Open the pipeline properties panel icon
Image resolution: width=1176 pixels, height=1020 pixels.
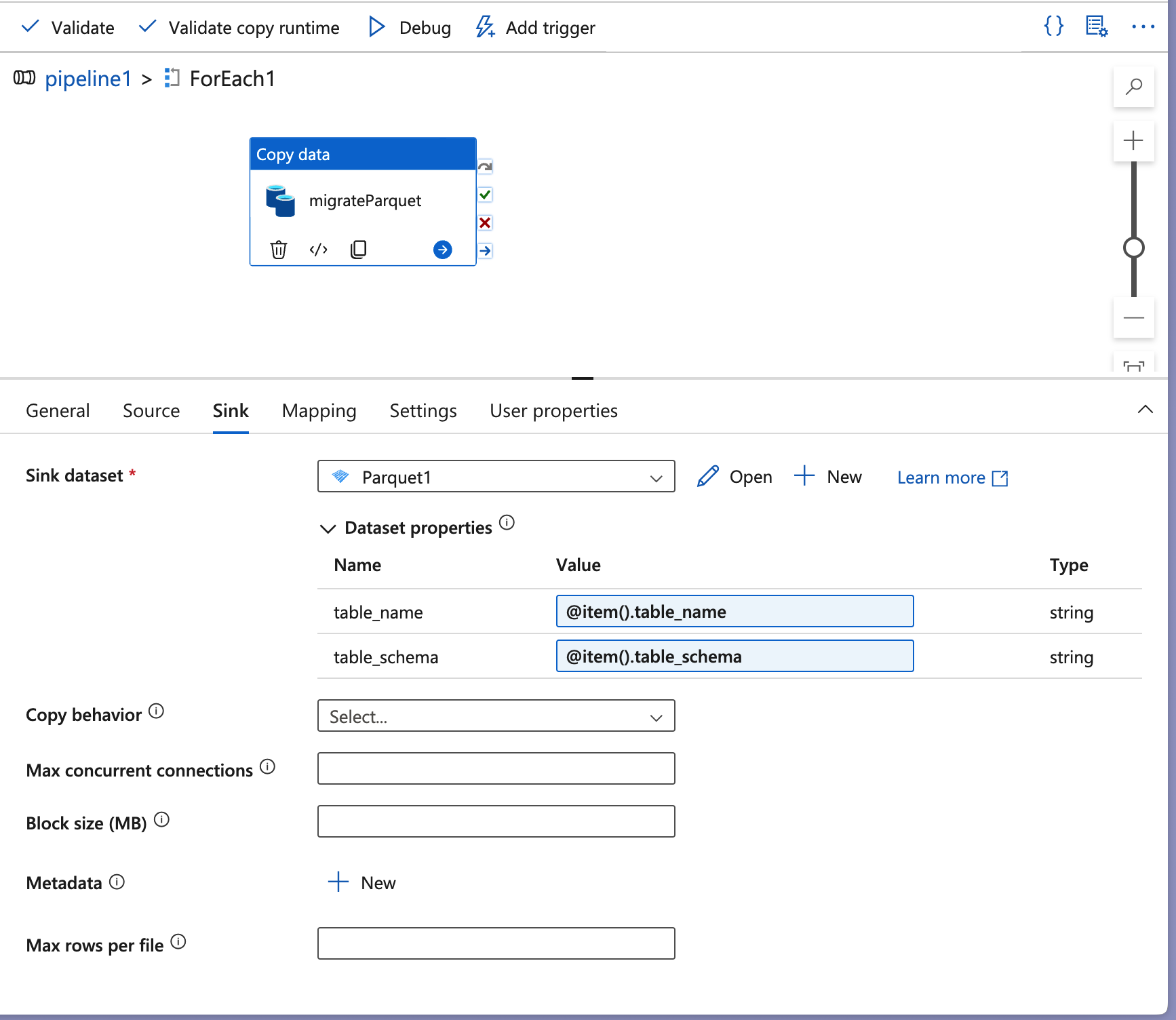(x=1097, y=26)
